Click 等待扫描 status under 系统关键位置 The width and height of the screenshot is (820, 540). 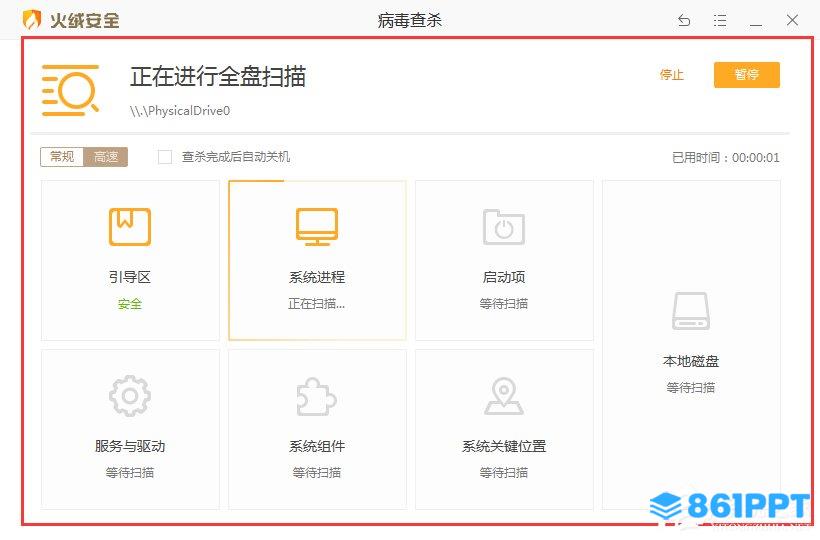coord(504,473)
